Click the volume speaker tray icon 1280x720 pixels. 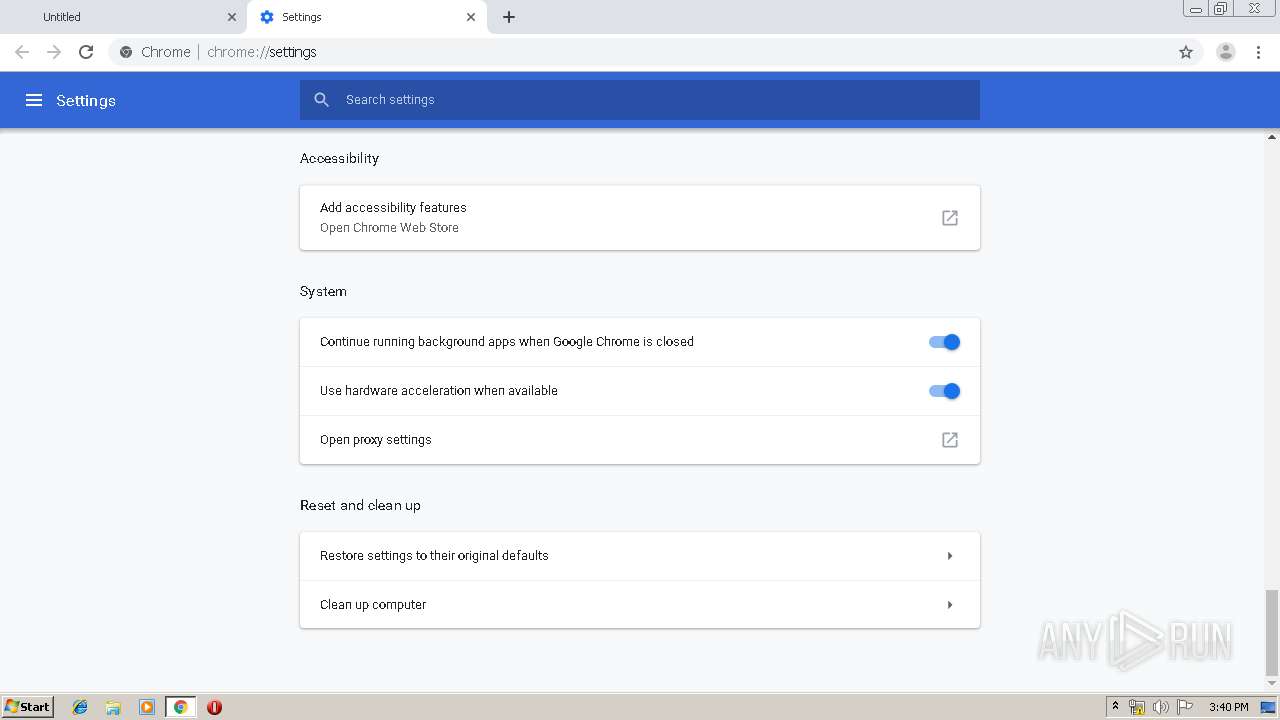tap(1161, 707)
